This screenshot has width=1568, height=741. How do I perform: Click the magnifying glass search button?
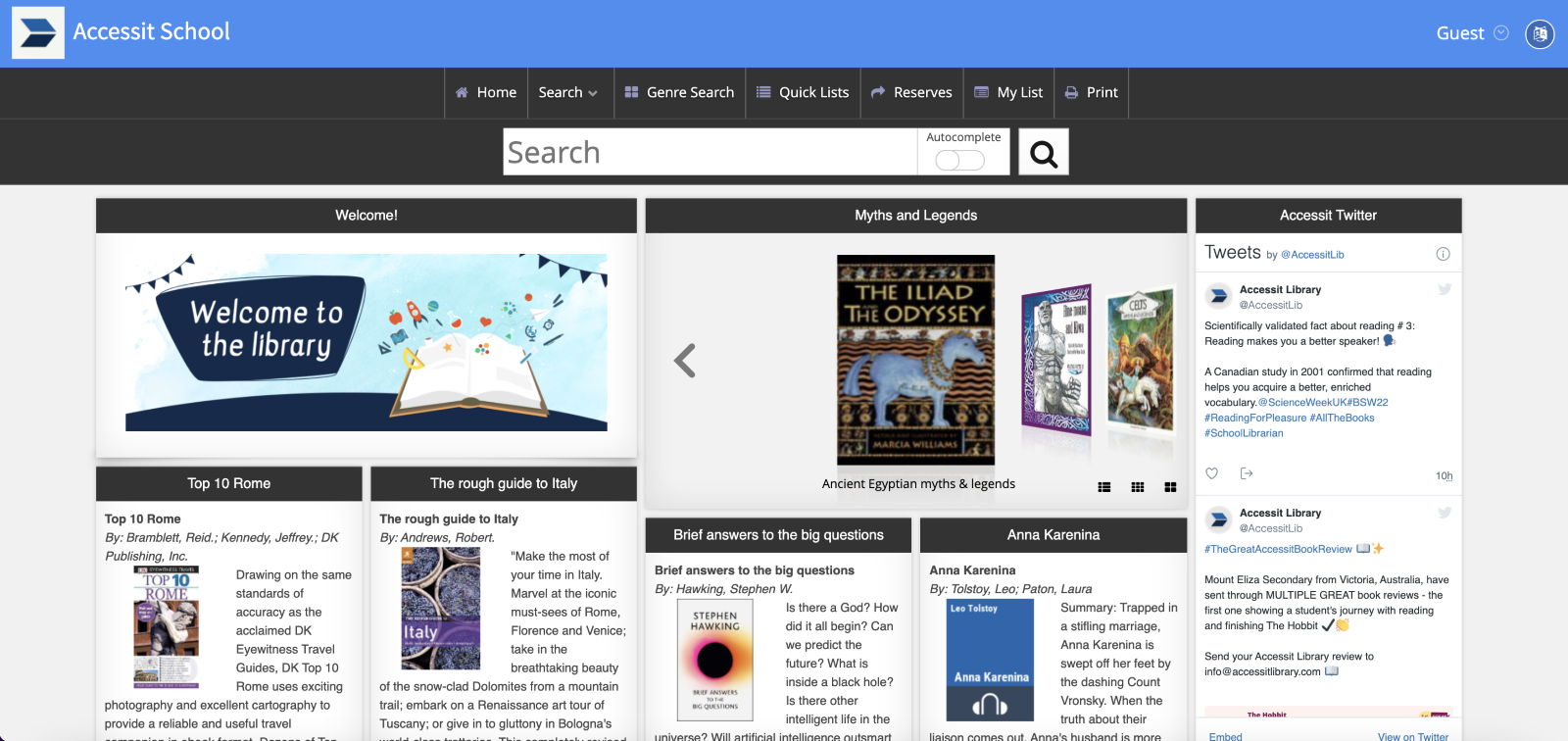point(1044,153)
